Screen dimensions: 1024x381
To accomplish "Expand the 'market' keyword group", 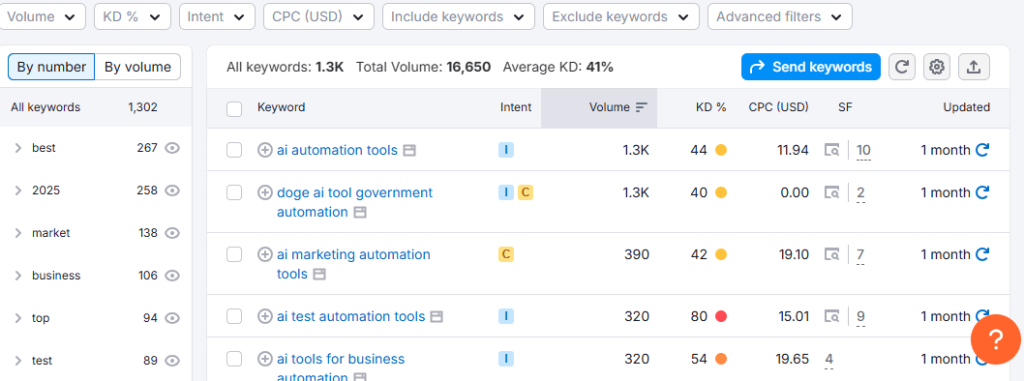I will point(18,233).
